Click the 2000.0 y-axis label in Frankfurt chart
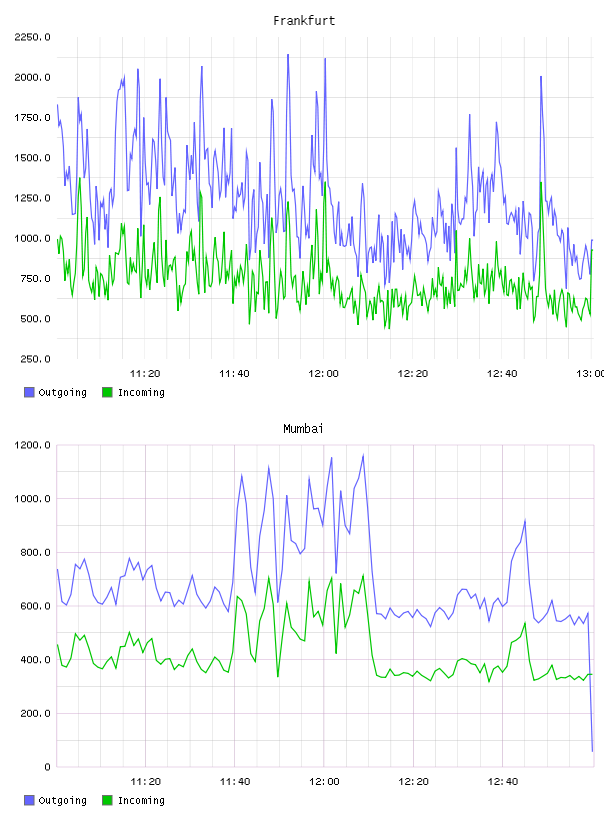Image resolution: width=608 pixels, height=816 pixels. pos(32,78)
